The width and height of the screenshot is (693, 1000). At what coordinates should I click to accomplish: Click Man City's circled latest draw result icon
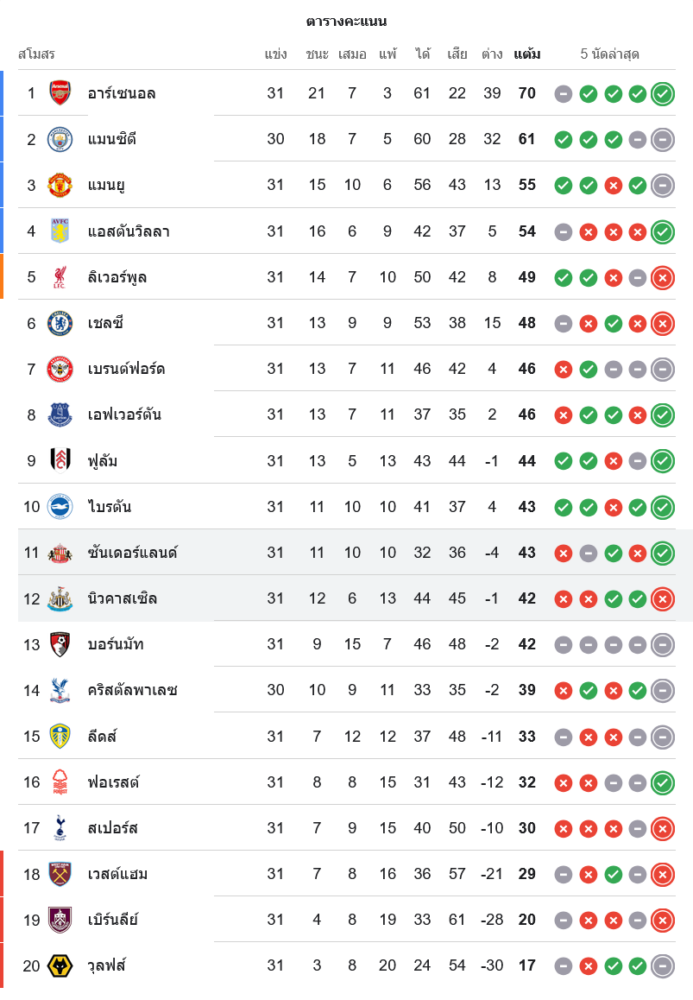[x=662, y=140]
